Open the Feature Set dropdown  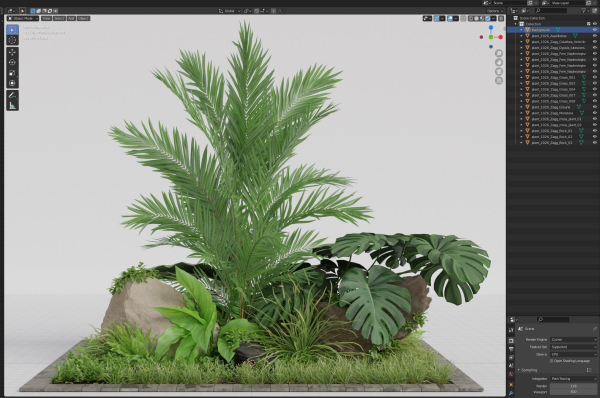click(573, 347)
